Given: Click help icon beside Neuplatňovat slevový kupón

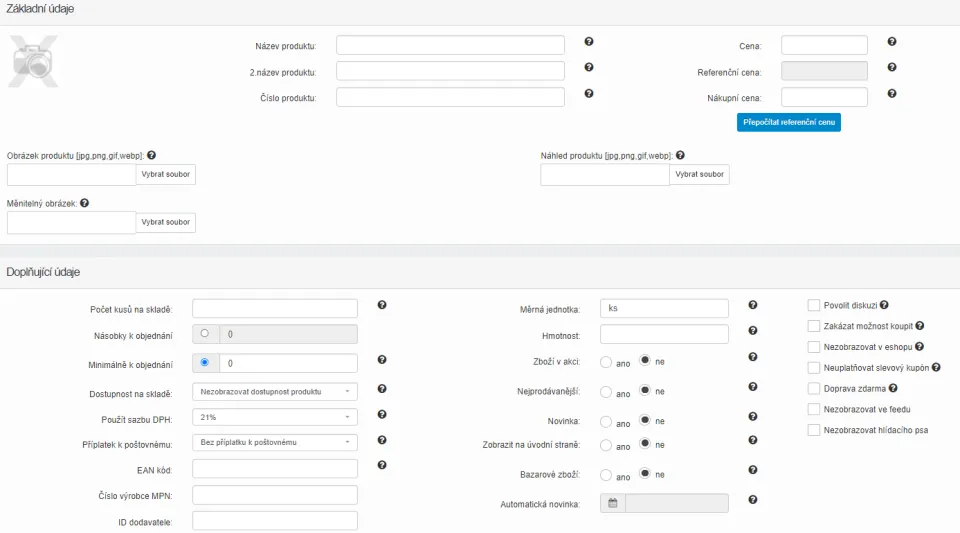Looking at the screenshot, I should 936,367.
